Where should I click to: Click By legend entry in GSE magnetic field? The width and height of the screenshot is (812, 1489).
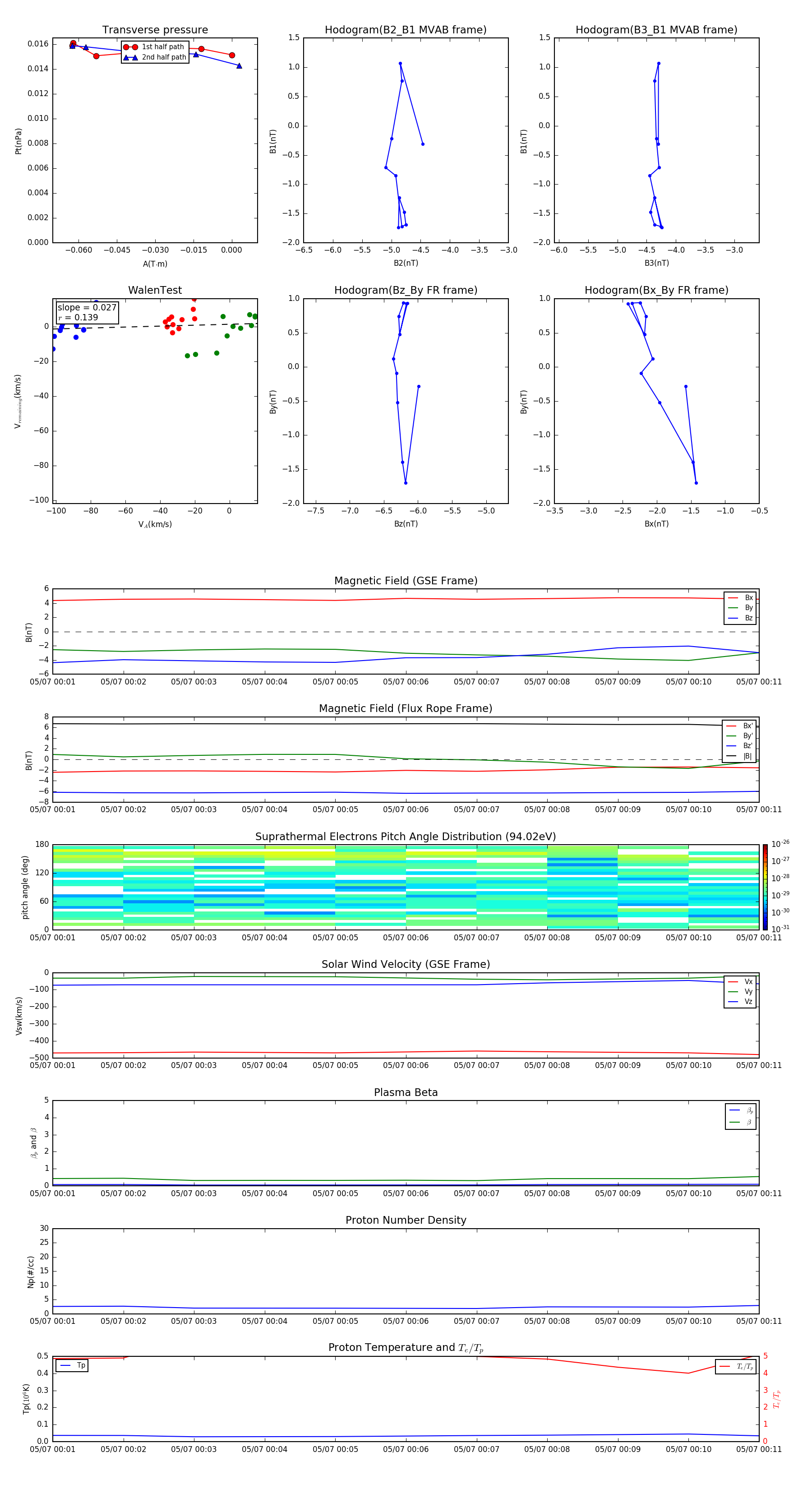pos(740,607)
